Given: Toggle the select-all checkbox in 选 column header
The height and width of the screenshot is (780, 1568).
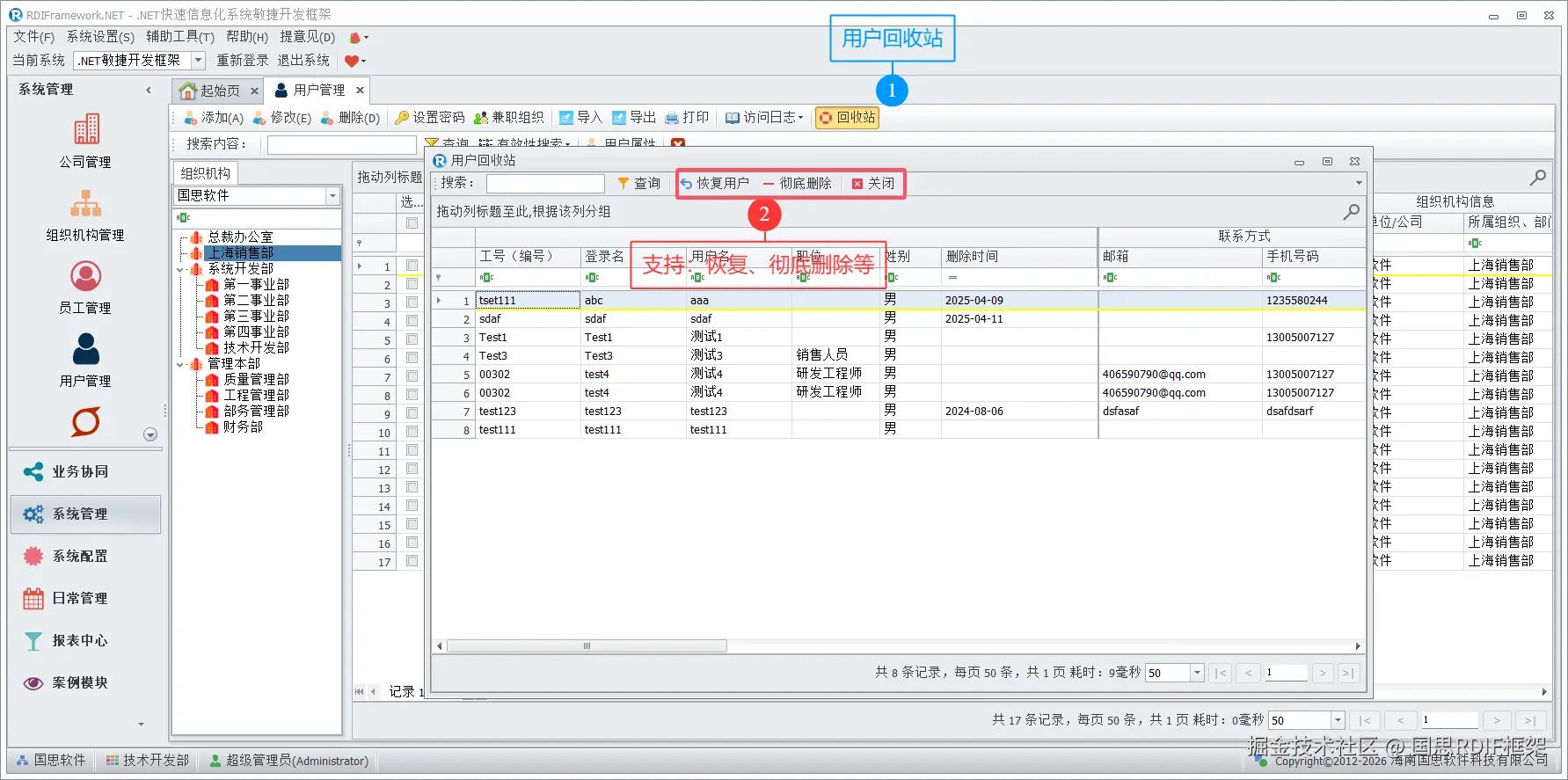Looking at the screenshot, I should pyautogui.click(x=412, y=223).
